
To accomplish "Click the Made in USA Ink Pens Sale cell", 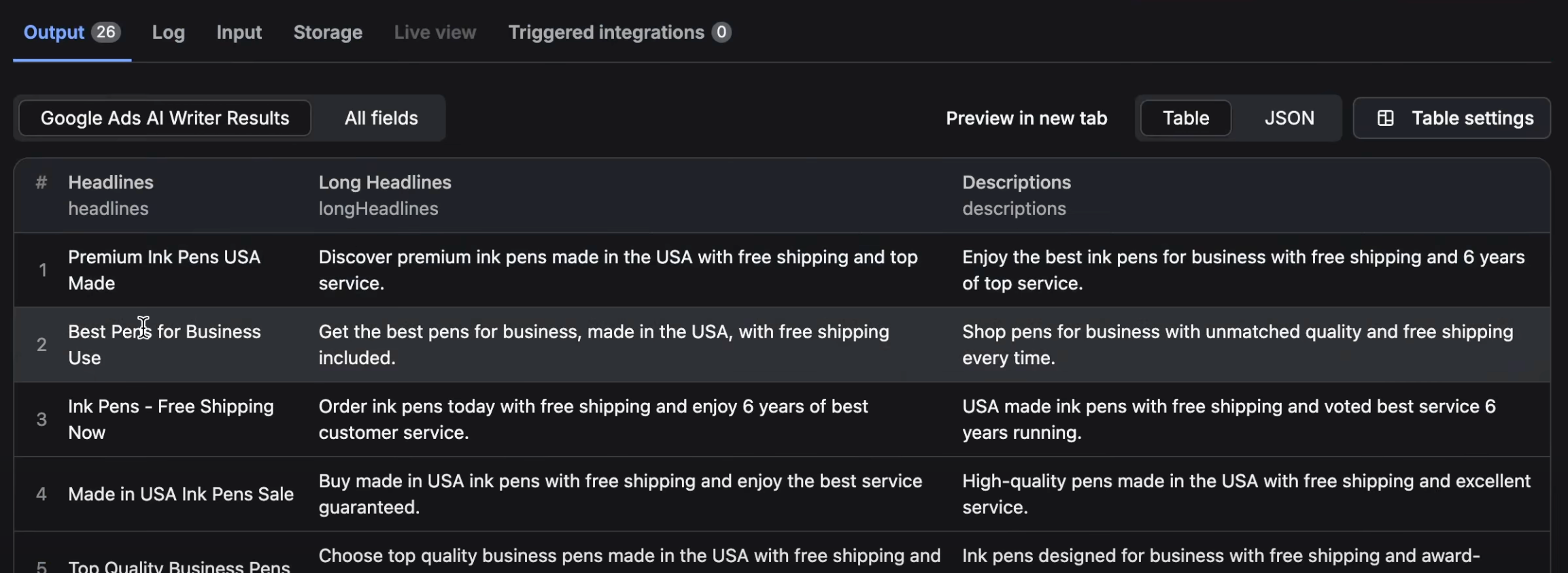I will click(x=181, y=494).
